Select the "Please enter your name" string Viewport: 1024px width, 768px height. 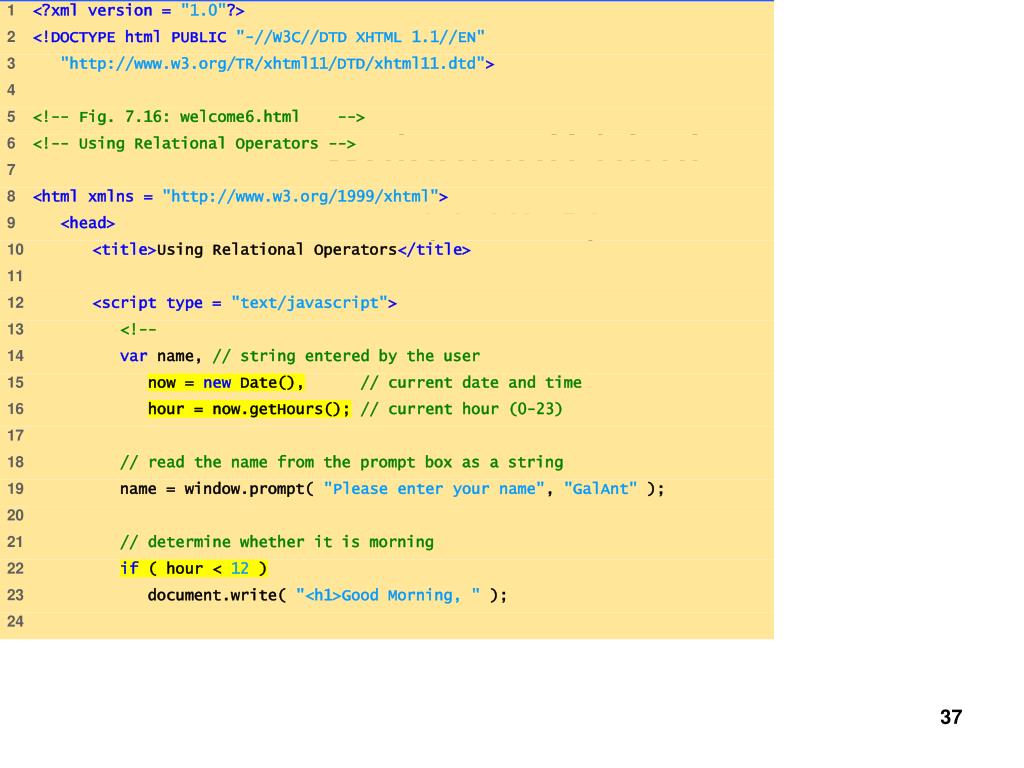pyautogui.click(x=434, y=489)
